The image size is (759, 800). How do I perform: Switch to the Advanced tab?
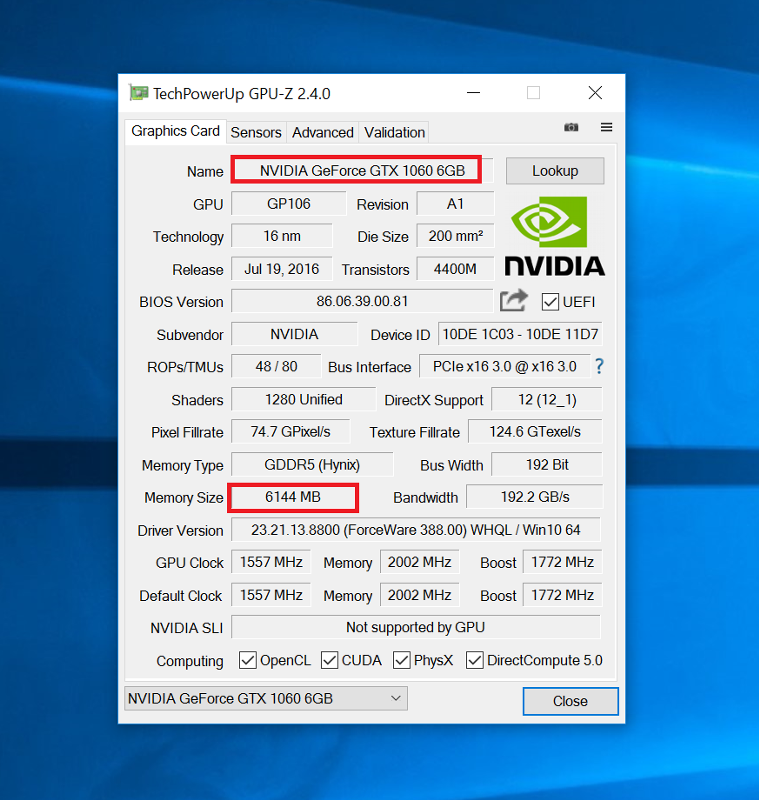(323, 133)
